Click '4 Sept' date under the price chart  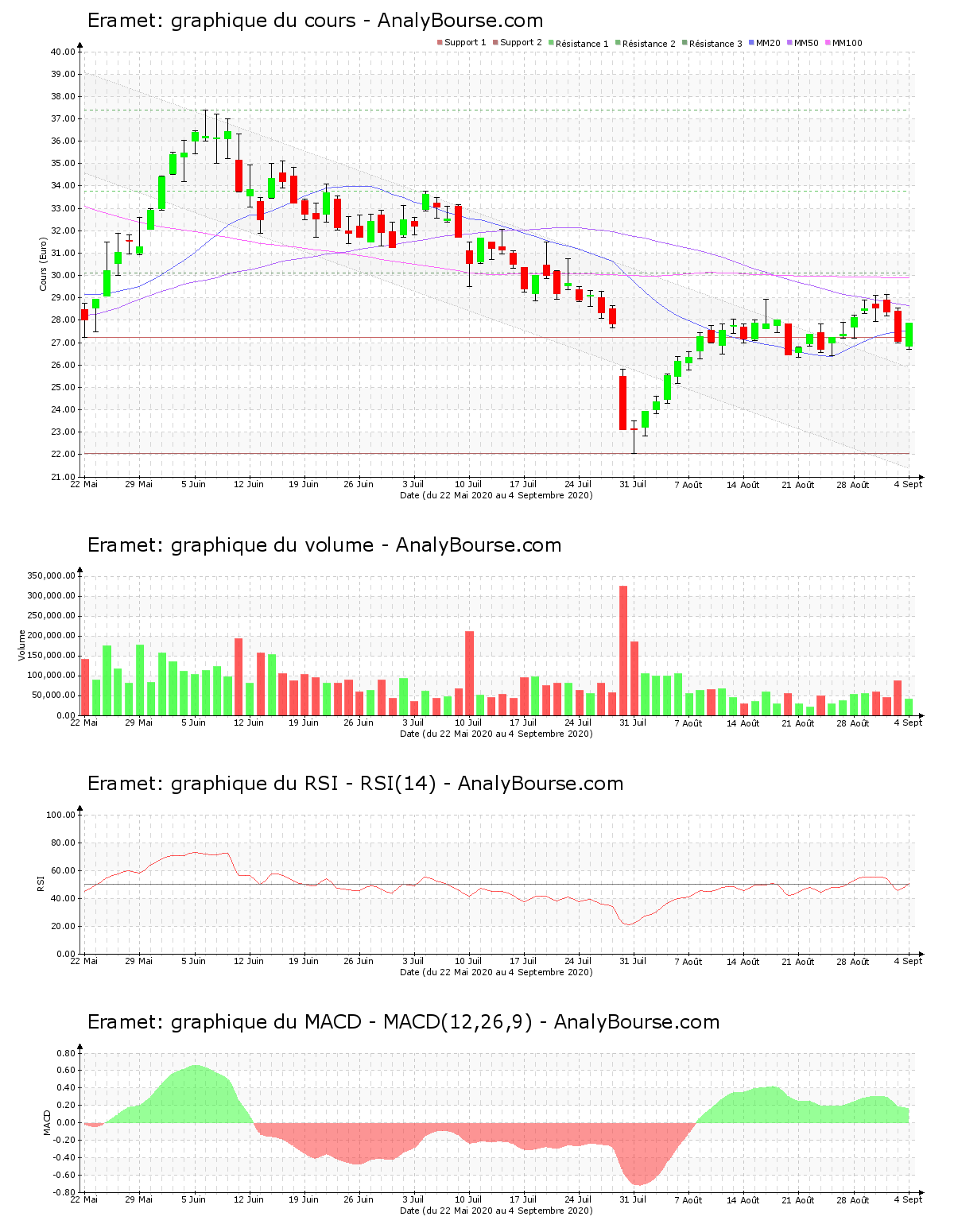coord(908,484)
